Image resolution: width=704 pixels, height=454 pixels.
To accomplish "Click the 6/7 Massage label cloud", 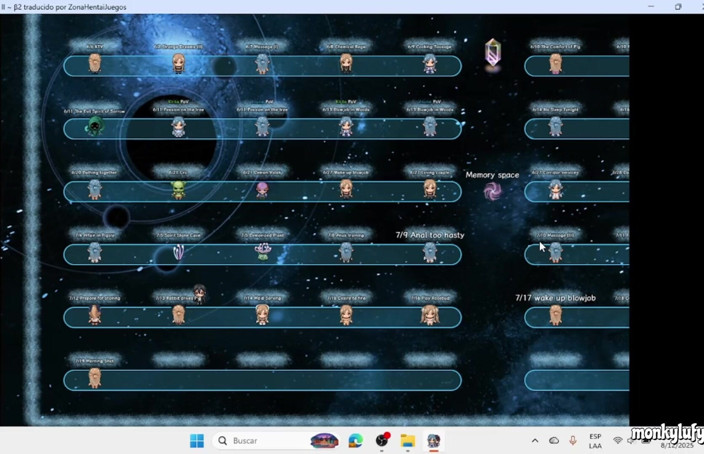I will [262, 46].
